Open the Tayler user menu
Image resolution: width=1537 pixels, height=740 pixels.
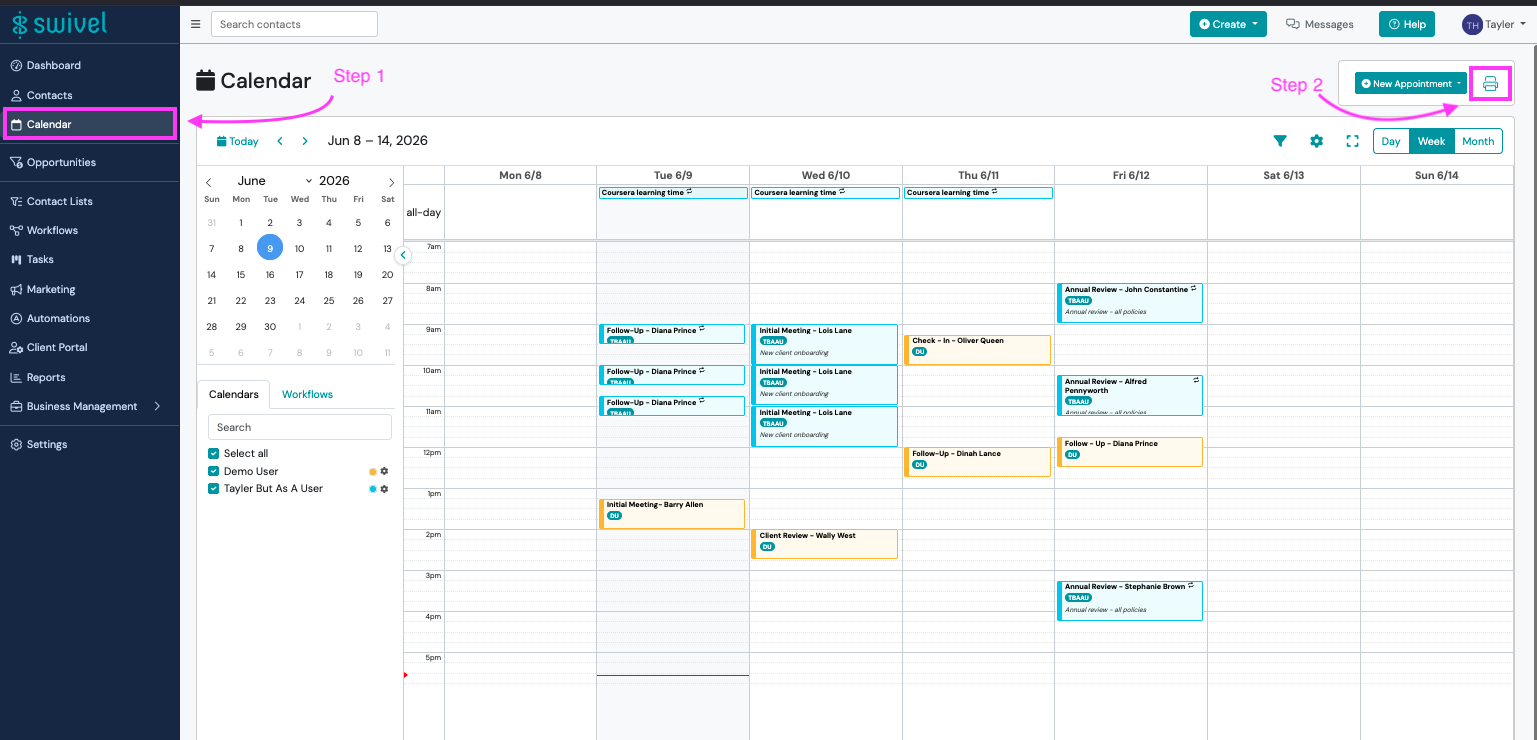[x=1494, y=24]
